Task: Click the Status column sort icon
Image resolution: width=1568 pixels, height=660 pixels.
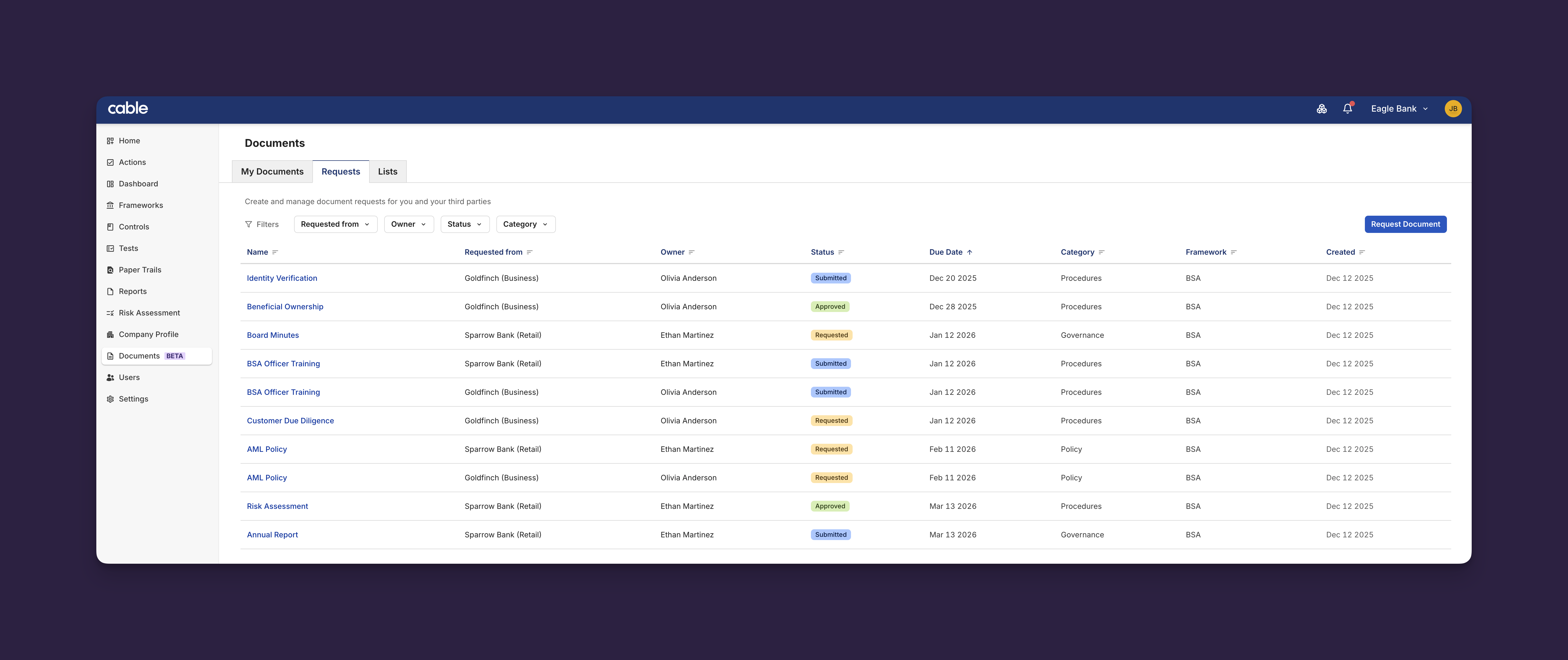Action: point(841,253)
